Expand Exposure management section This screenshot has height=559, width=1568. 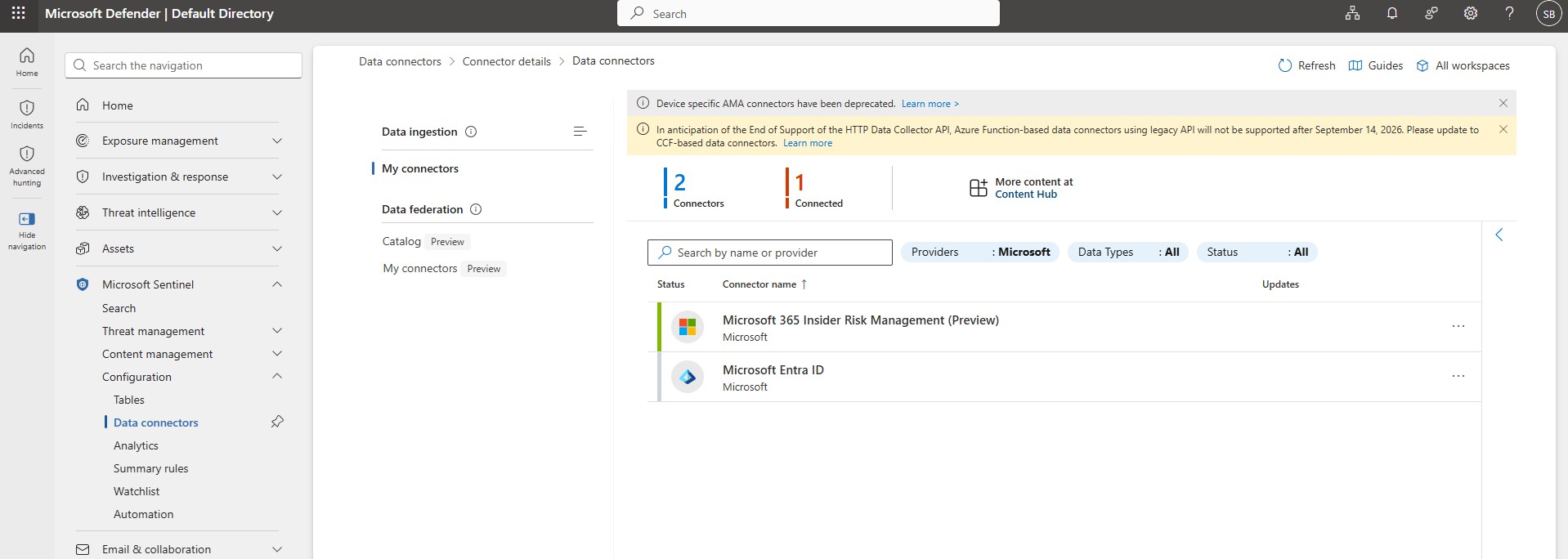pyautogui.click(x=276, y=141)
